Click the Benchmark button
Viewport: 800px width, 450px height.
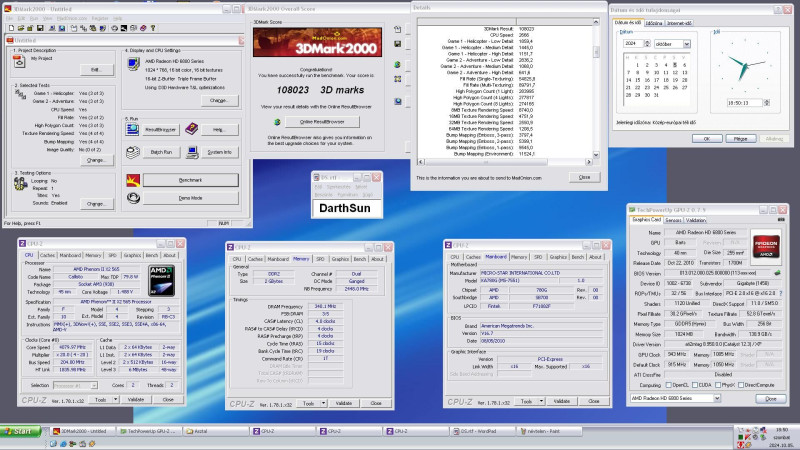pos(190,180)
